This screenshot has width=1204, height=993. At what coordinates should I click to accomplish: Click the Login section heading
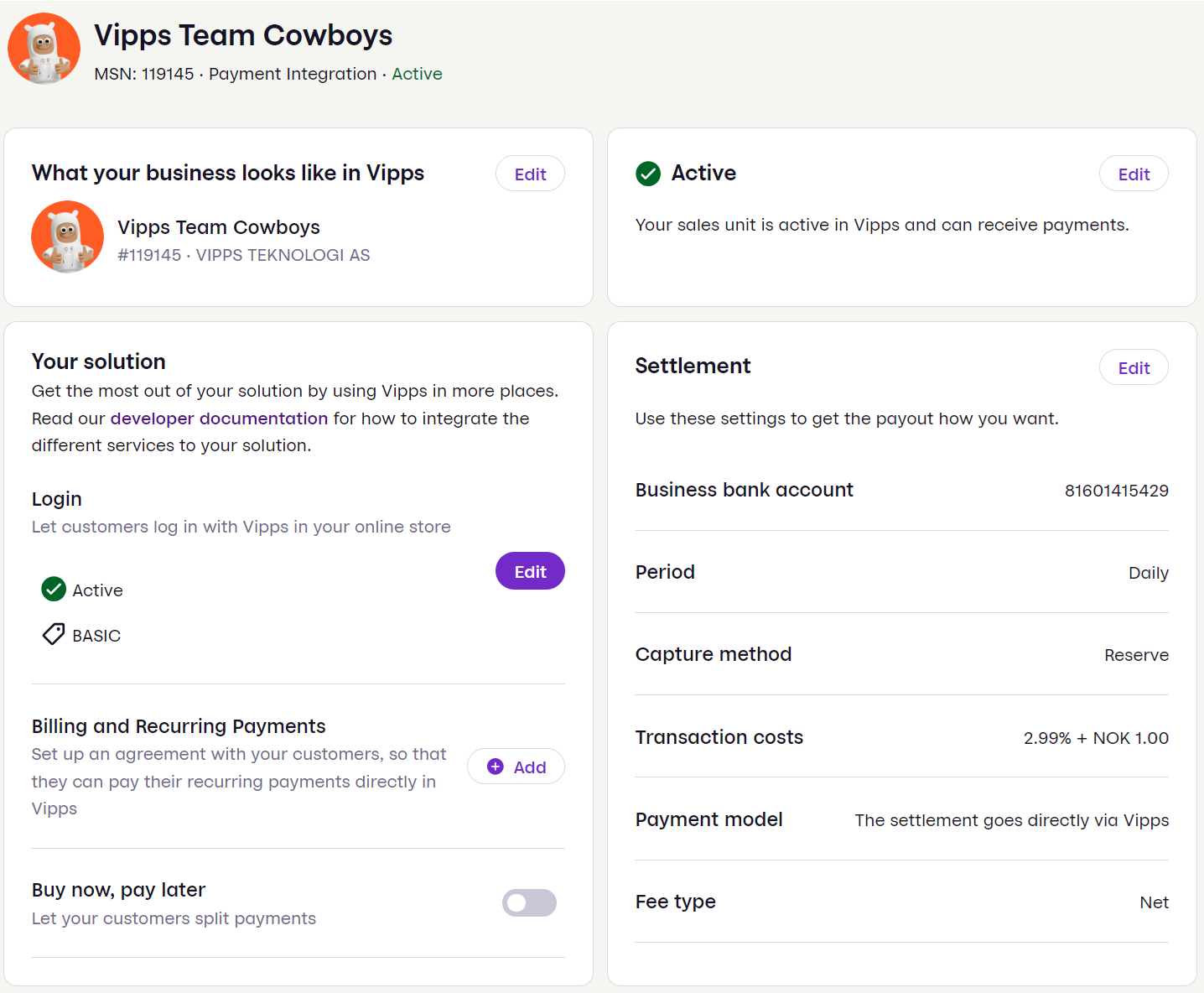coord(57,499)
